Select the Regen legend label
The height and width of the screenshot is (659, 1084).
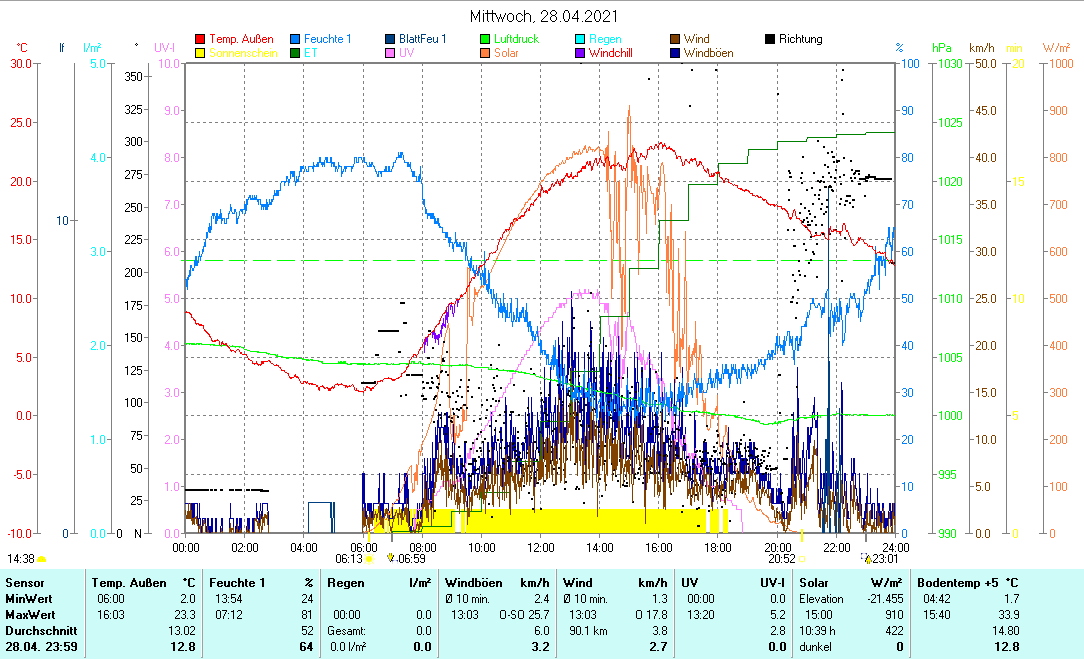click(605, 39)
